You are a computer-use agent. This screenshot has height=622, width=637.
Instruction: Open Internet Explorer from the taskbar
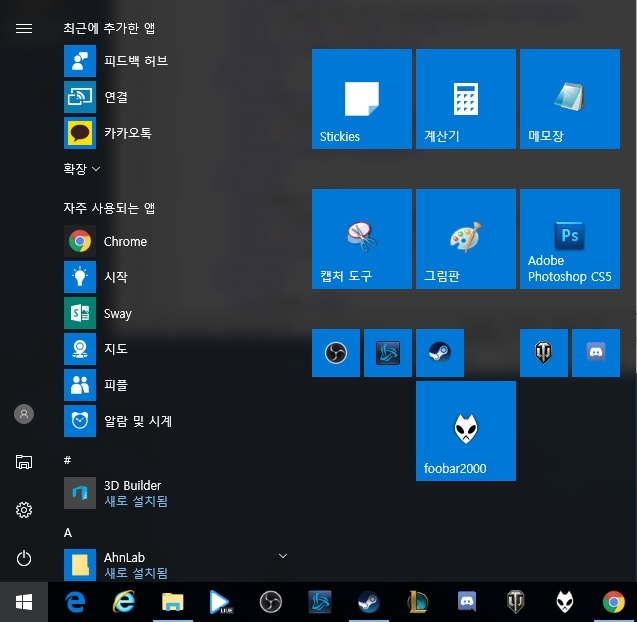coord(124,602)
